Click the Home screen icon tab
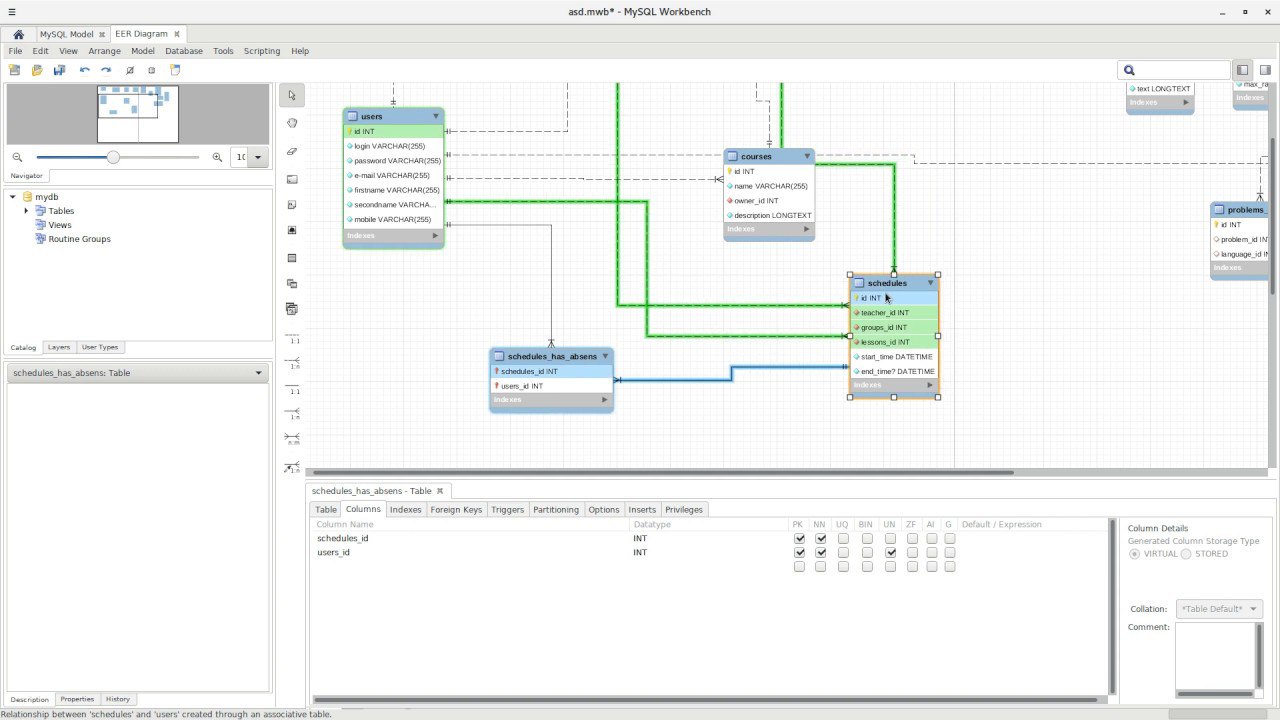1280x720 pixels. click(x=18, y=34)
